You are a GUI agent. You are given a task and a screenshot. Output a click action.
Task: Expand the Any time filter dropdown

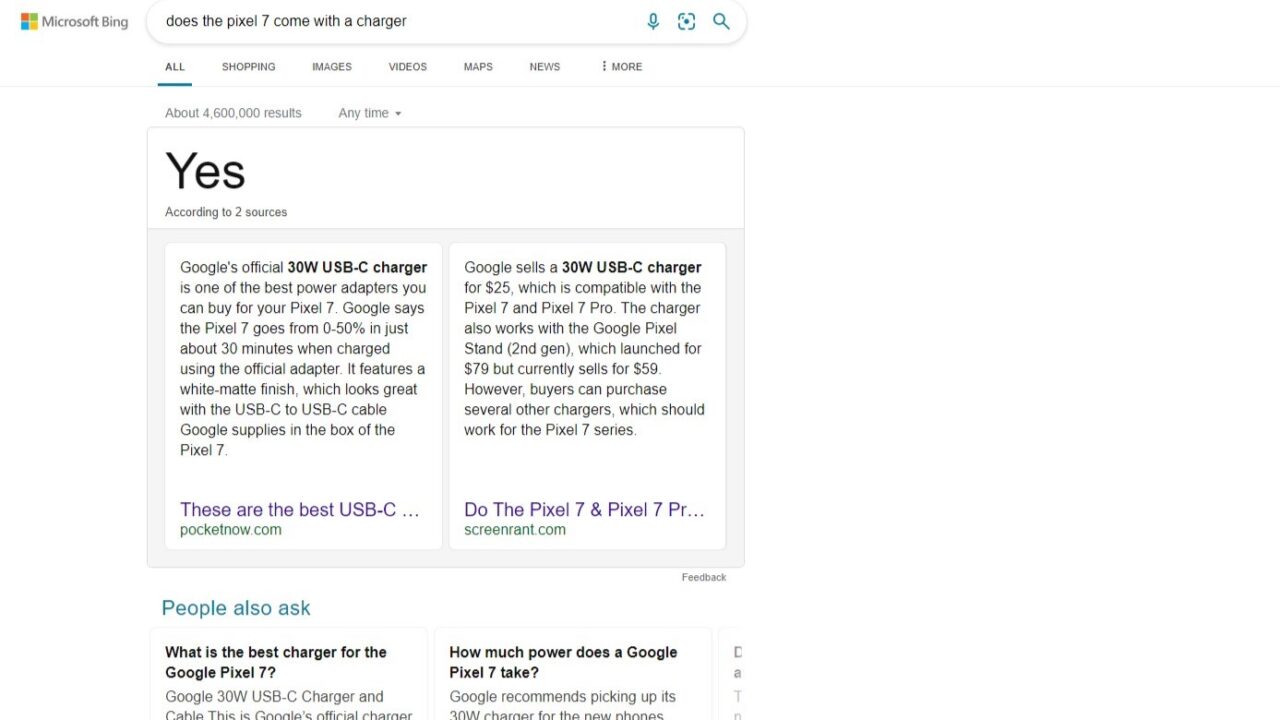pos(369,113)
